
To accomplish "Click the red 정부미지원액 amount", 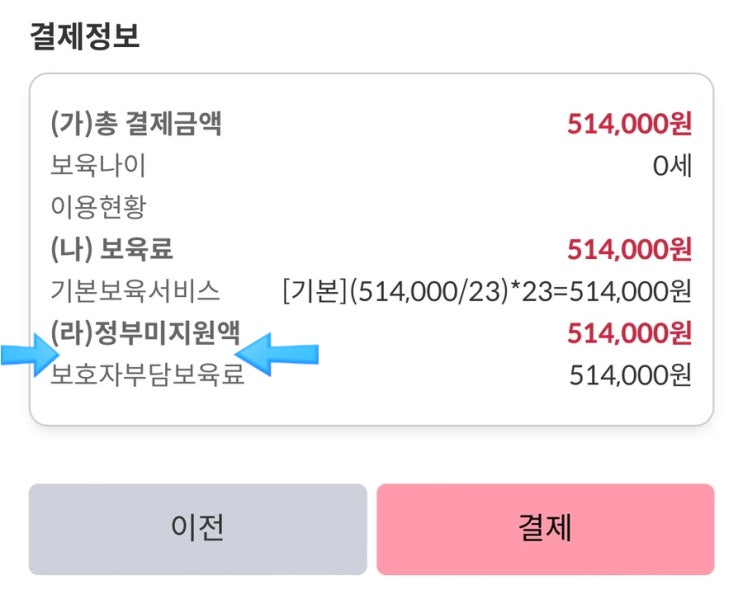I will 629,333.
